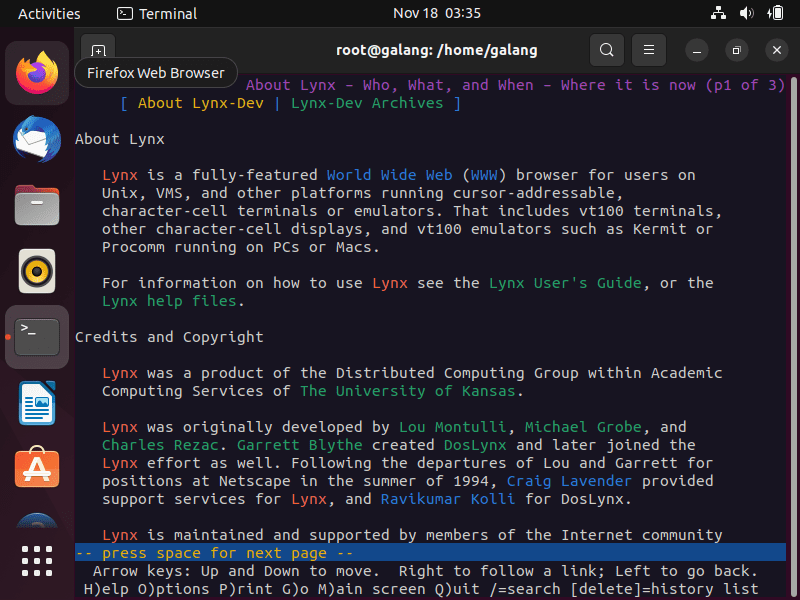Open the Lynx-Dev Archives link
Screen dimensions: 800x600
pyautogui.click(x=367, y=103)
